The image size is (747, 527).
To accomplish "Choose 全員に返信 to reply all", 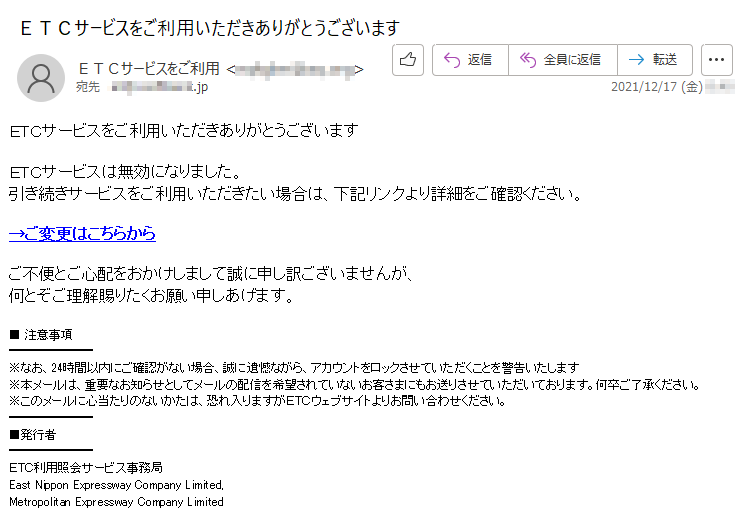I will pos(563,60).
